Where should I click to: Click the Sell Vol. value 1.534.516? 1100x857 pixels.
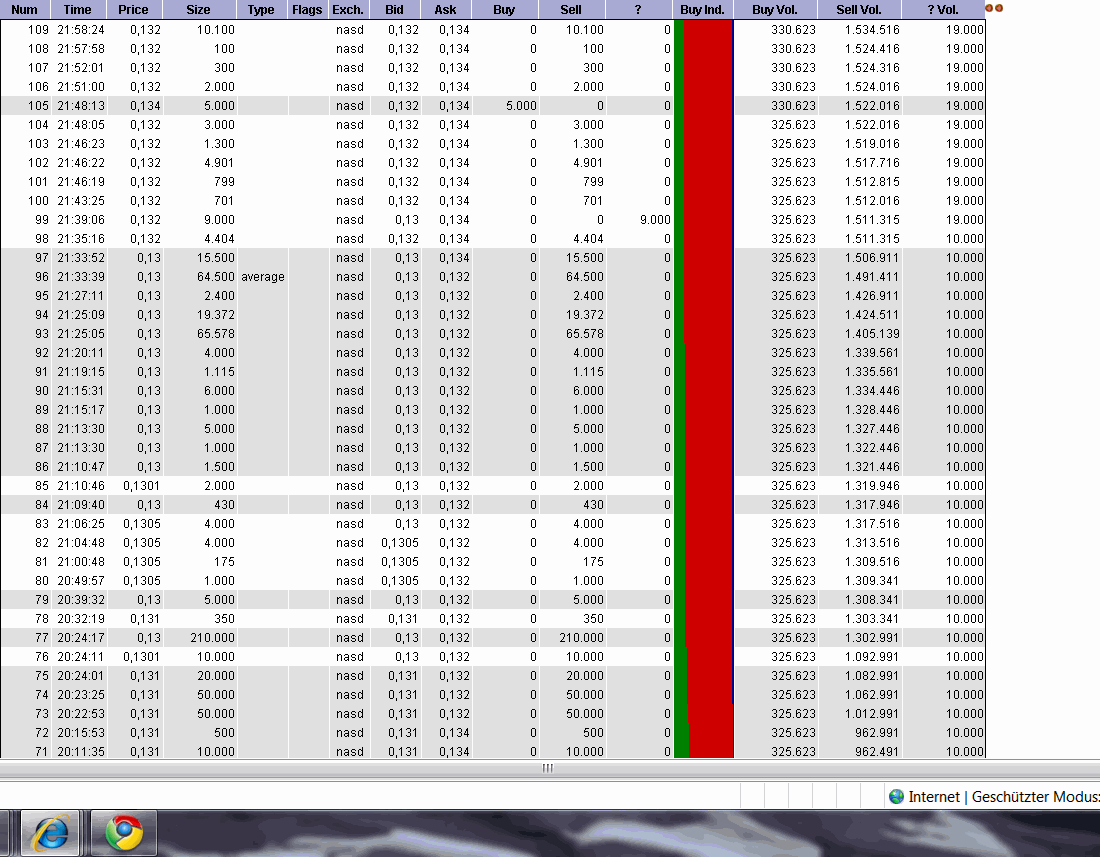(872, 29)
